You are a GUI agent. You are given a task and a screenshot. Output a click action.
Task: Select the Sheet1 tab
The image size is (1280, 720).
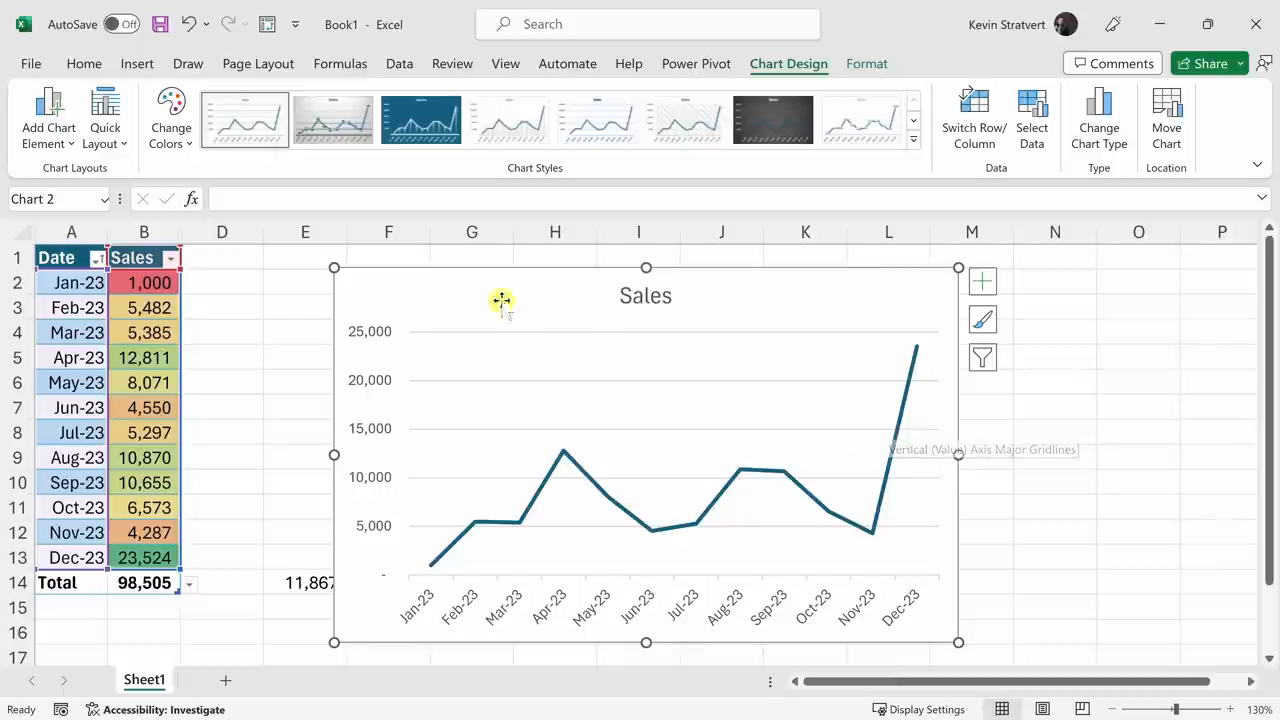click(144, 680)
